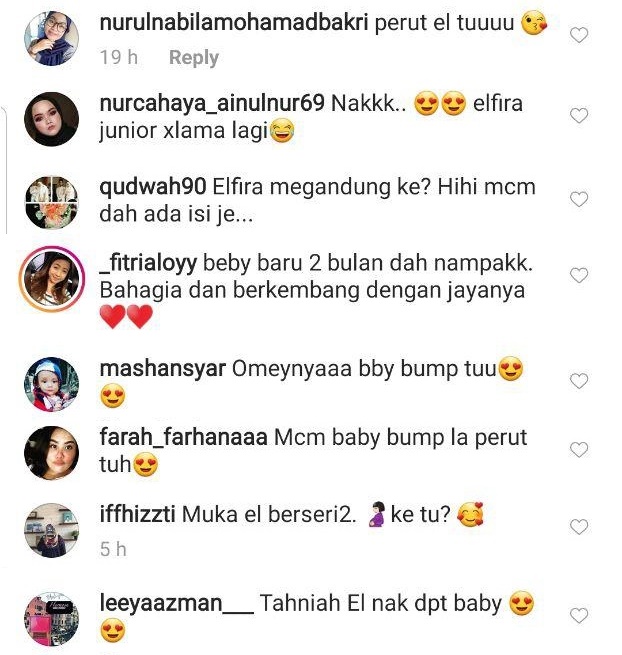622x655 pixels.
Task: Open username link farah_farhanaaa
Action: tap(183, 438)
